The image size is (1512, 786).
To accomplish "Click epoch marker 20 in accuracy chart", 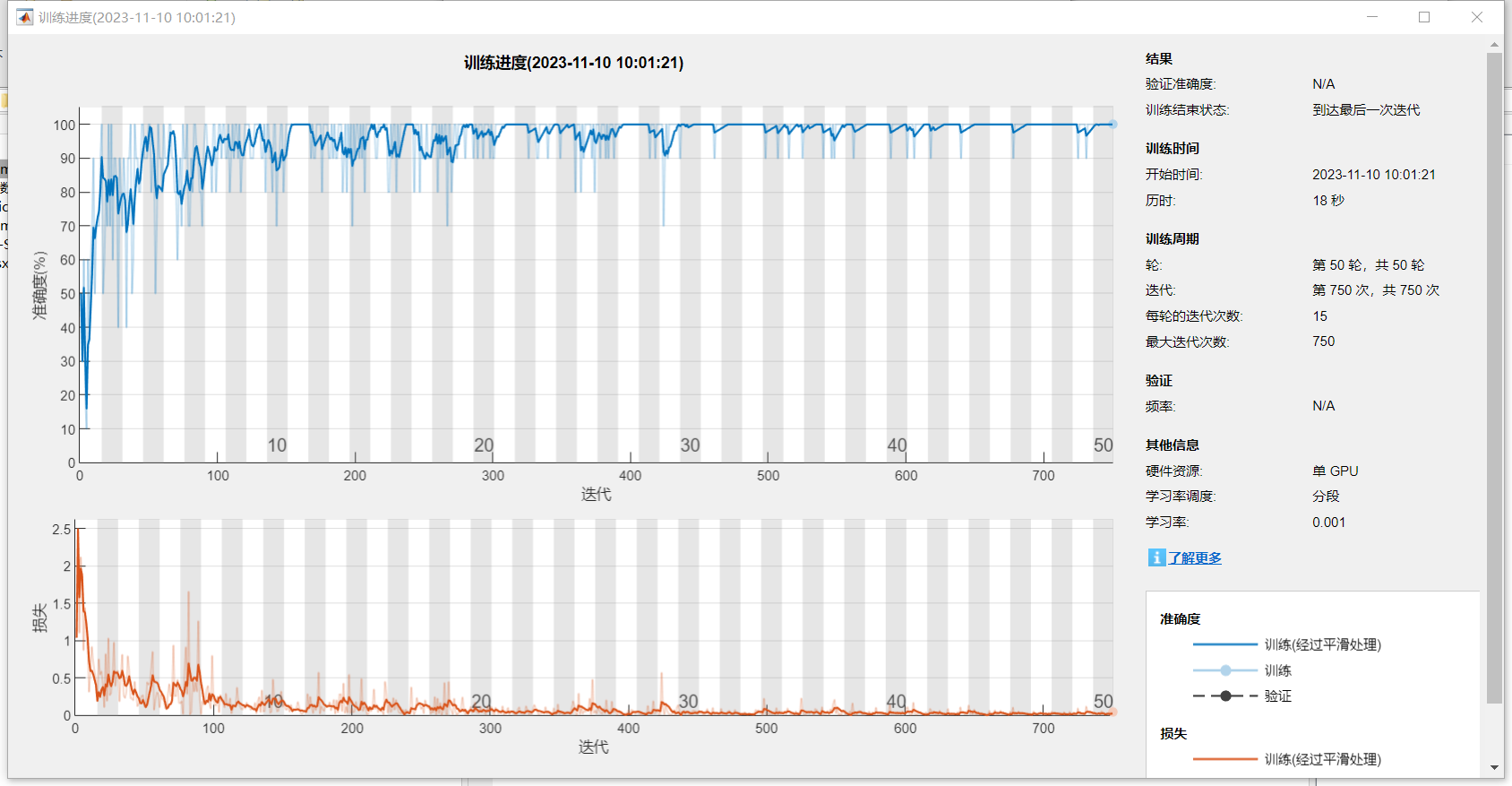I will point(484,445).
